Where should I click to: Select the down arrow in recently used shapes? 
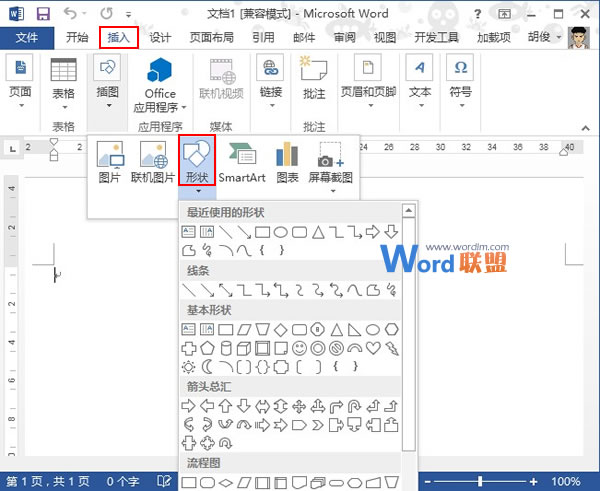point(391,232)
